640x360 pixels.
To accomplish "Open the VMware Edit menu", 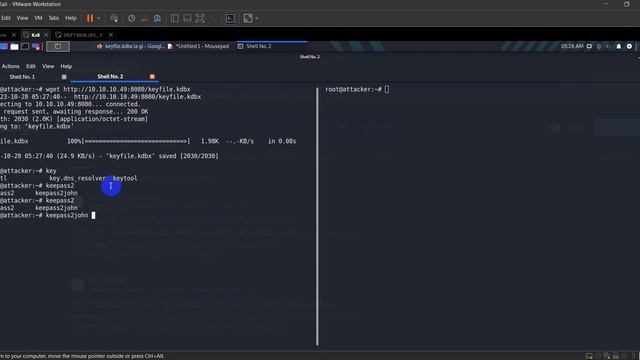I will (x=6, y=18).
